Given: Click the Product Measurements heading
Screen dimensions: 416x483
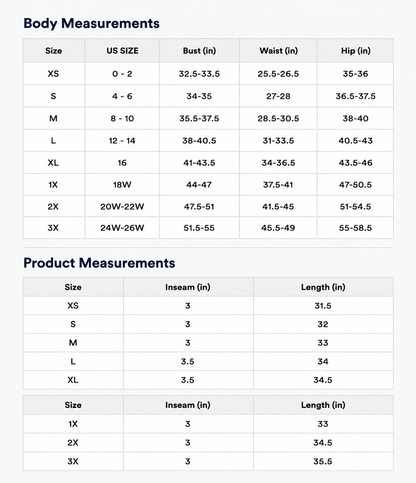Looking at the screenshot, I should [x=99, y=263].
